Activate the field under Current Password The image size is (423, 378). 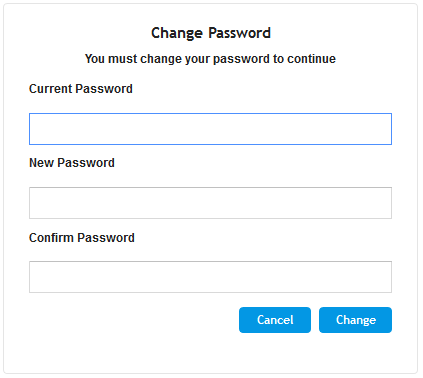tap(210, 129)
